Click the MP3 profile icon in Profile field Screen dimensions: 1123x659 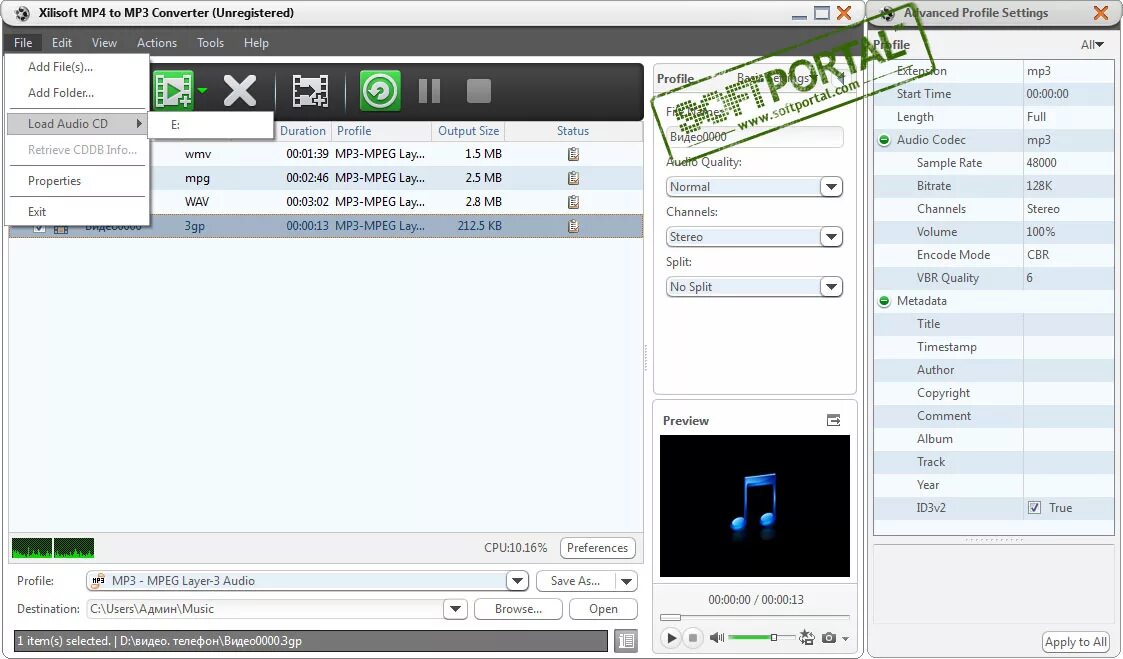99,581
